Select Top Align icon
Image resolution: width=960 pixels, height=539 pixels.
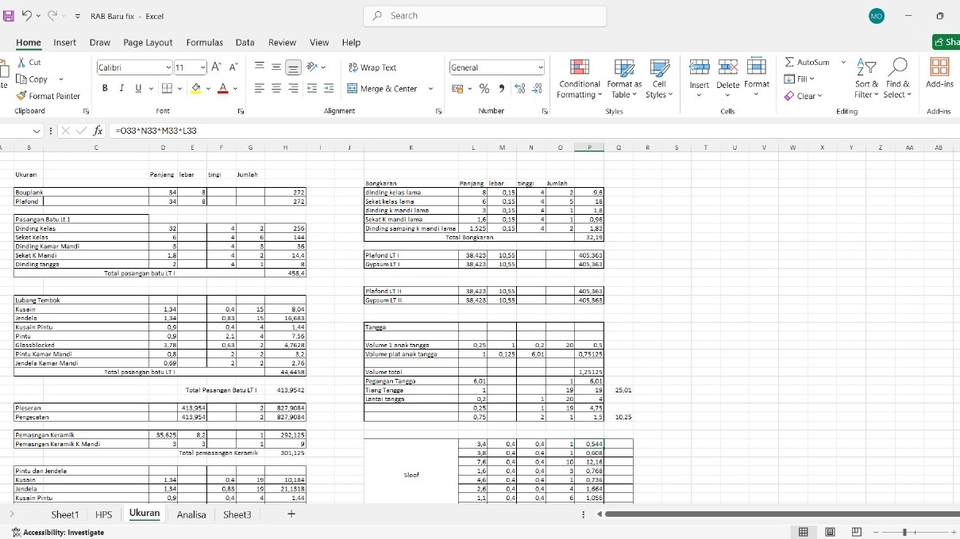pyautogui.click(x=260, y=67)
